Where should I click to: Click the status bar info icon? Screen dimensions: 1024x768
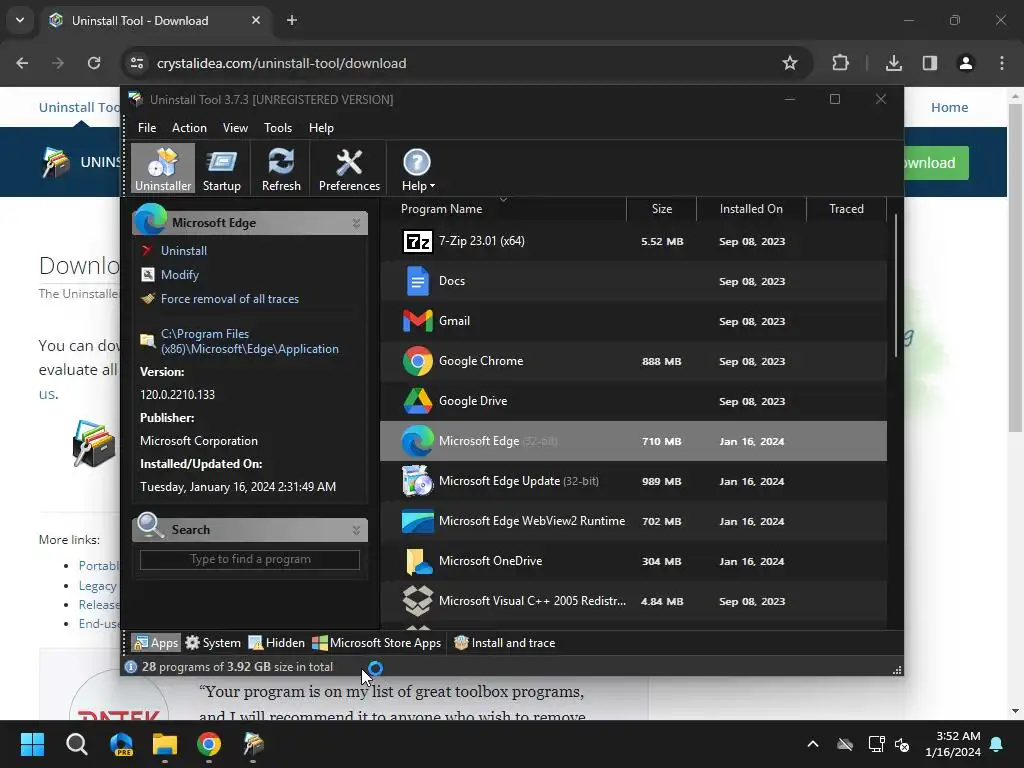(x=131, y=667)
